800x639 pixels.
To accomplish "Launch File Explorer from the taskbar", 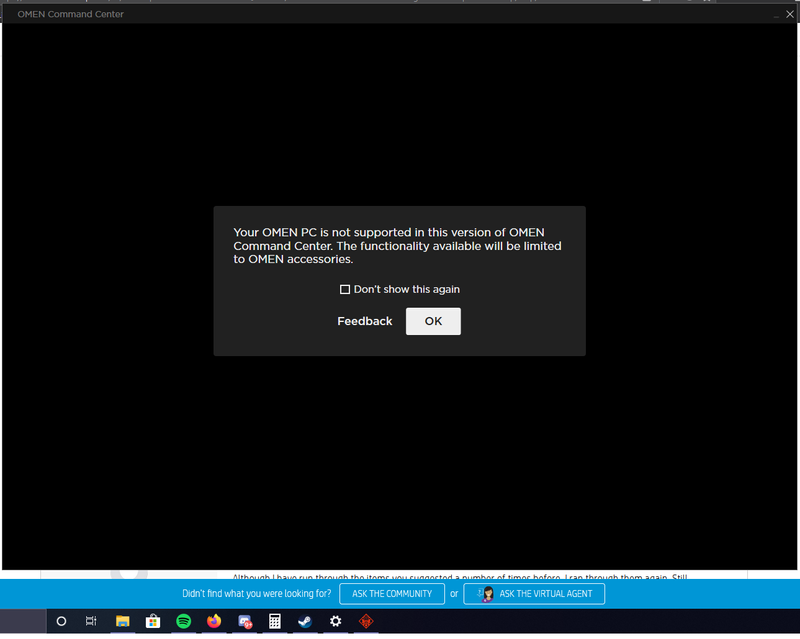I will click(122, 621).
